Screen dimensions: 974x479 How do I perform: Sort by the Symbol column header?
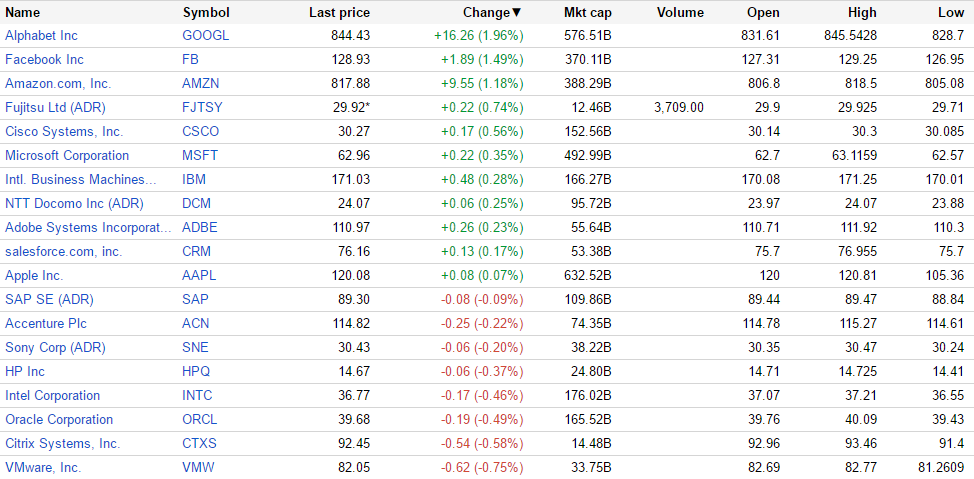pos(206,13)
